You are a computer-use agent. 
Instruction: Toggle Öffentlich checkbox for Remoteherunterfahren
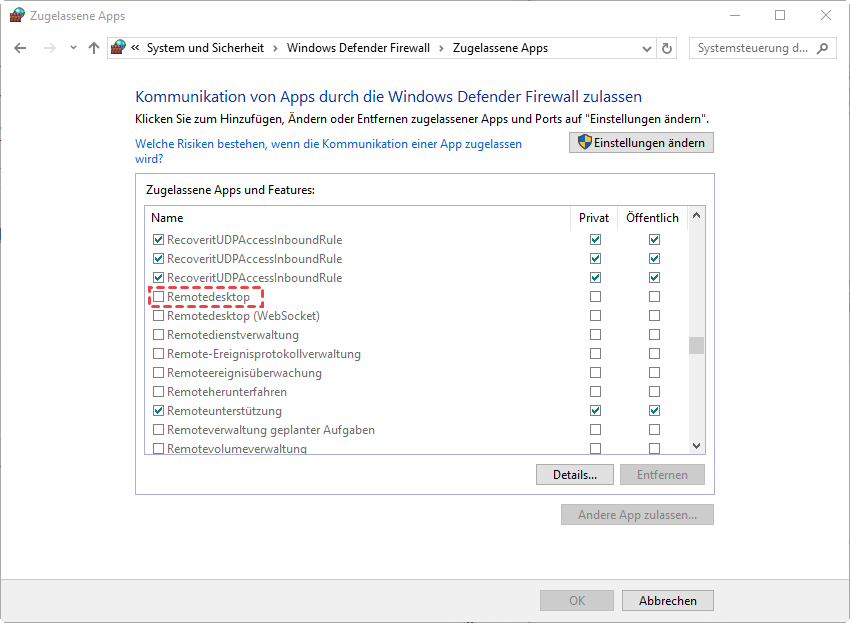(654, 391)
